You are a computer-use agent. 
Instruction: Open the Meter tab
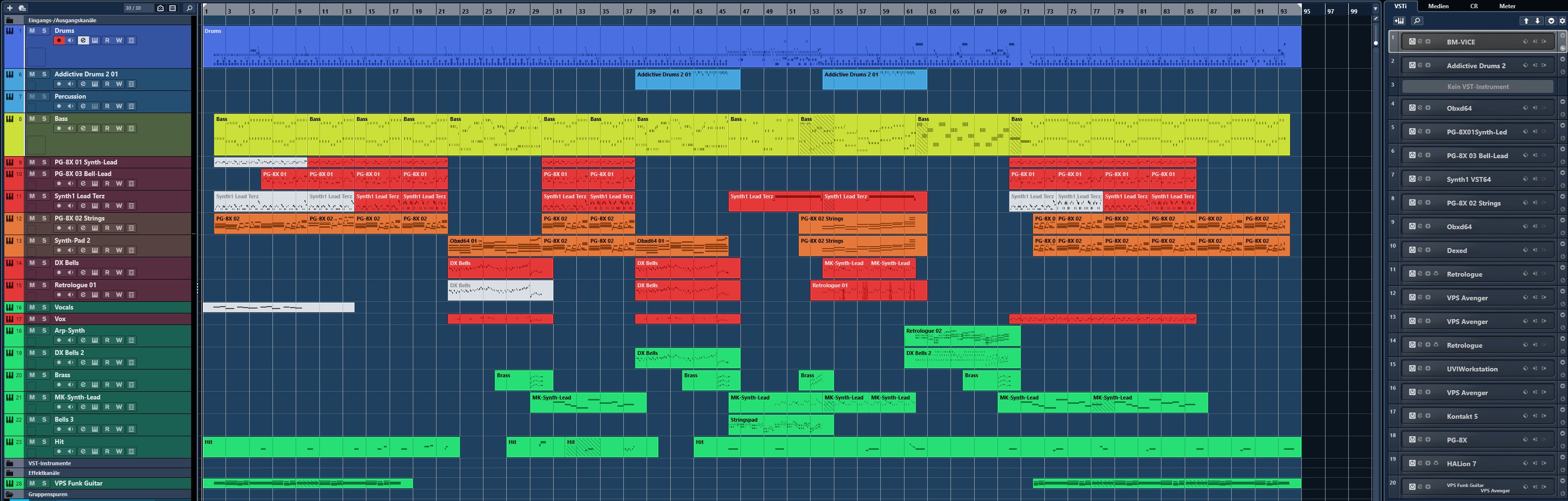(x=1507, y=6)
